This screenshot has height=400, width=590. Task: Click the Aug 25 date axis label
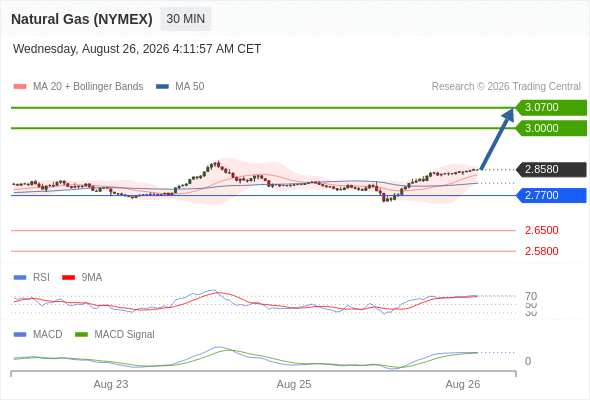pyautogui.click(x=294, y=384)
